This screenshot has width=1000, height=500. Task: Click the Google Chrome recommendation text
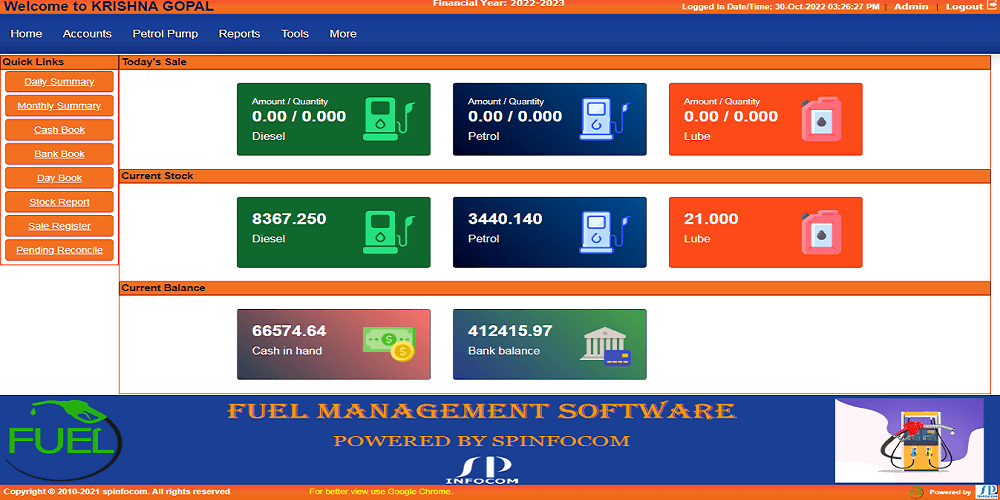381,492
